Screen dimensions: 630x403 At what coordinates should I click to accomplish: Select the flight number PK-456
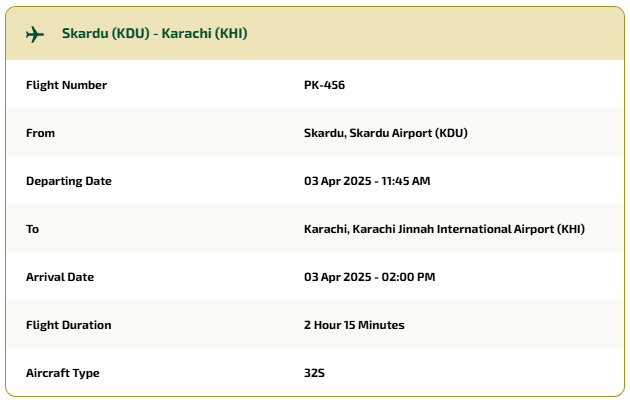pyautogui.click(x=324, y=85)
